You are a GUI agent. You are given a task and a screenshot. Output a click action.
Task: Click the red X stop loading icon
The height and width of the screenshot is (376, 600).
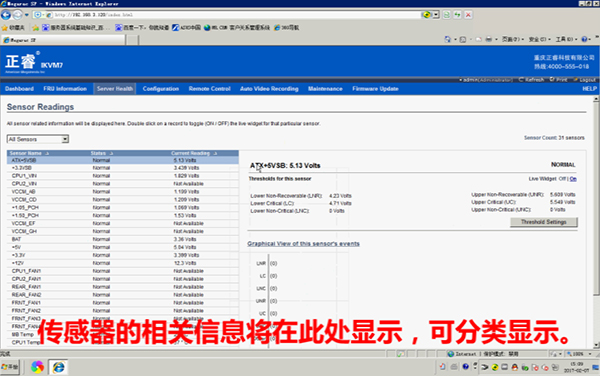point(468,15)
